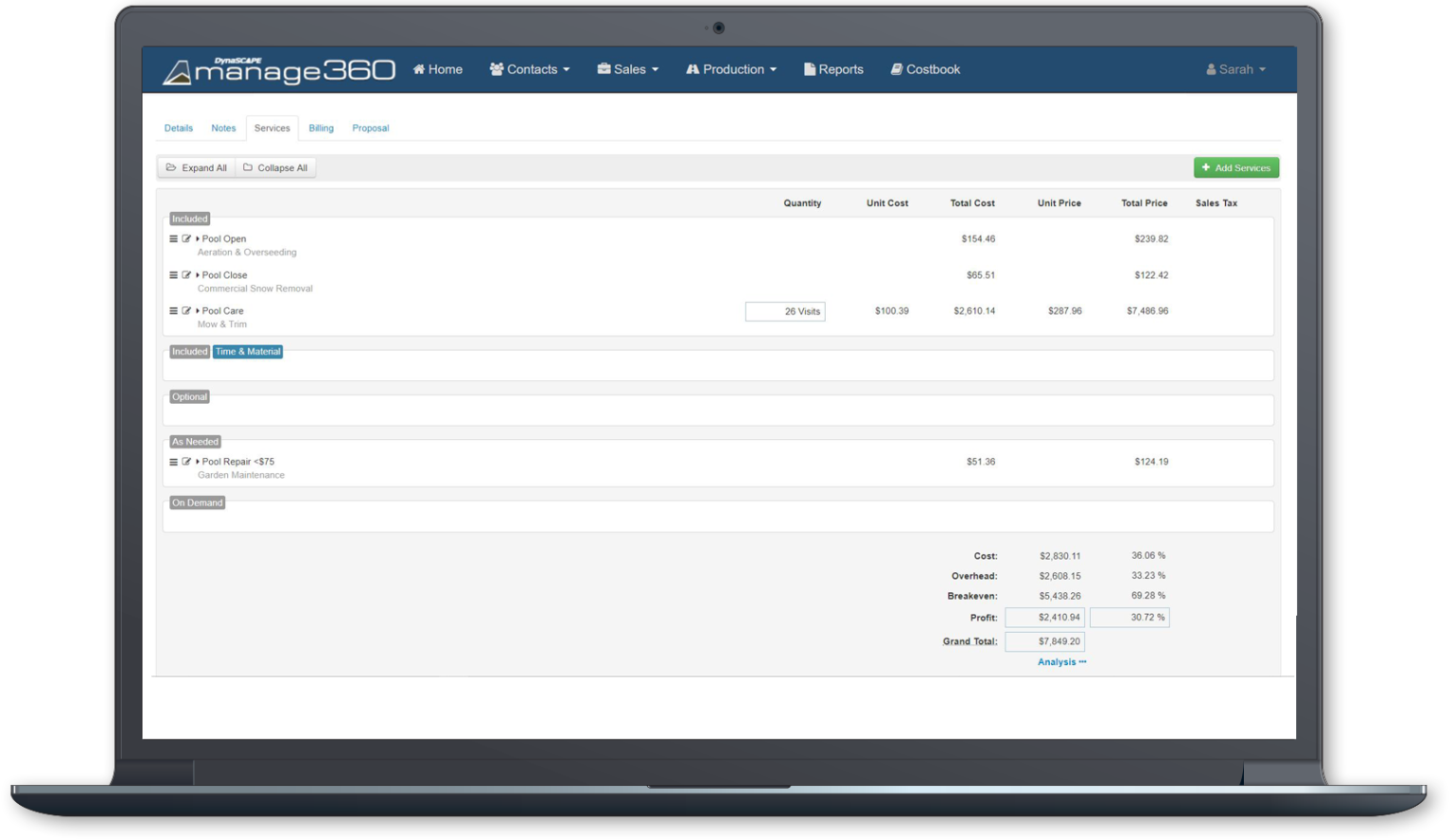Image resolution: width=1453 pixels, height=840 pixels.
Task: Click the edit icon beside Pool Close
Action: (186, 275)
